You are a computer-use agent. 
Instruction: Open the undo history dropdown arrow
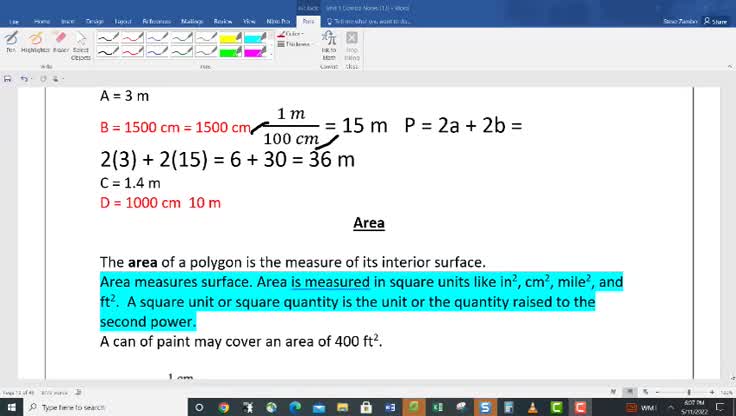31,79
